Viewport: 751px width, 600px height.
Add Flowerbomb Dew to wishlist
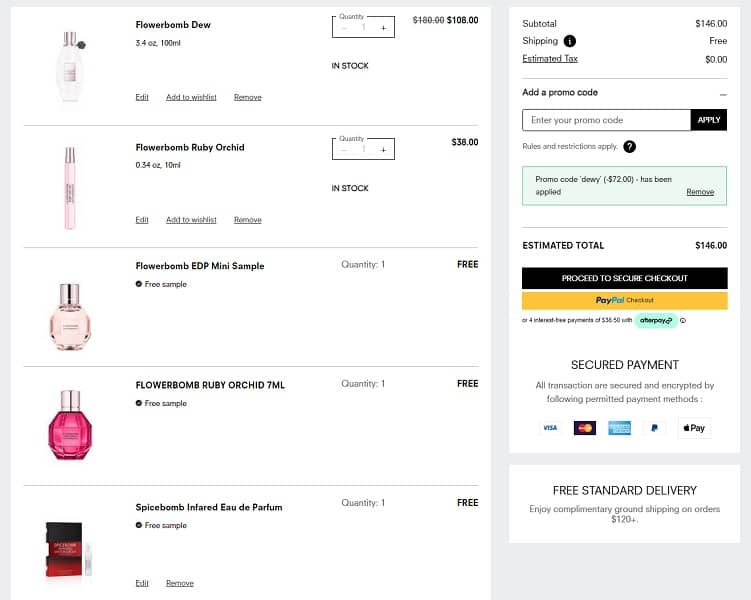click(x=191, y=97)
